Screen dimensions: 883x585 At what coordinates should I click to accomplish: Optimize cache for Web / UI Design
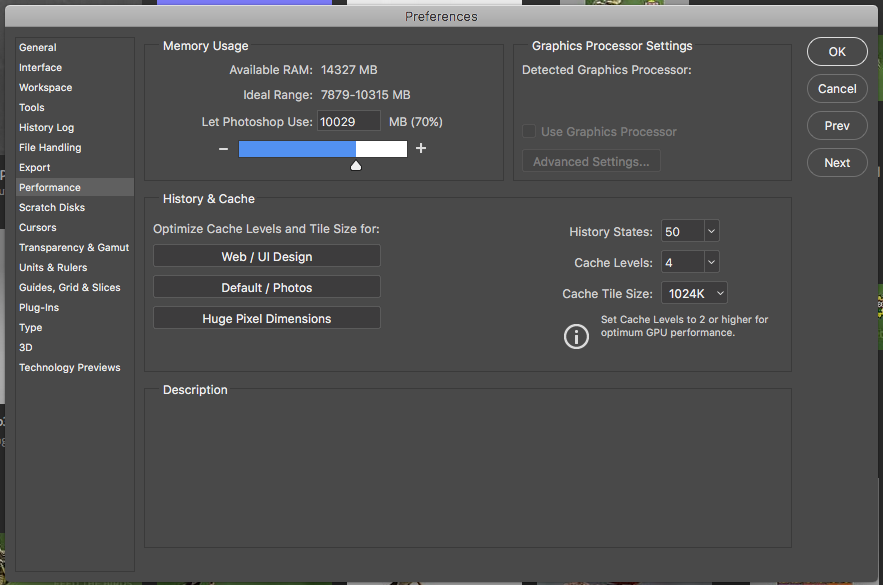point(267,256)
